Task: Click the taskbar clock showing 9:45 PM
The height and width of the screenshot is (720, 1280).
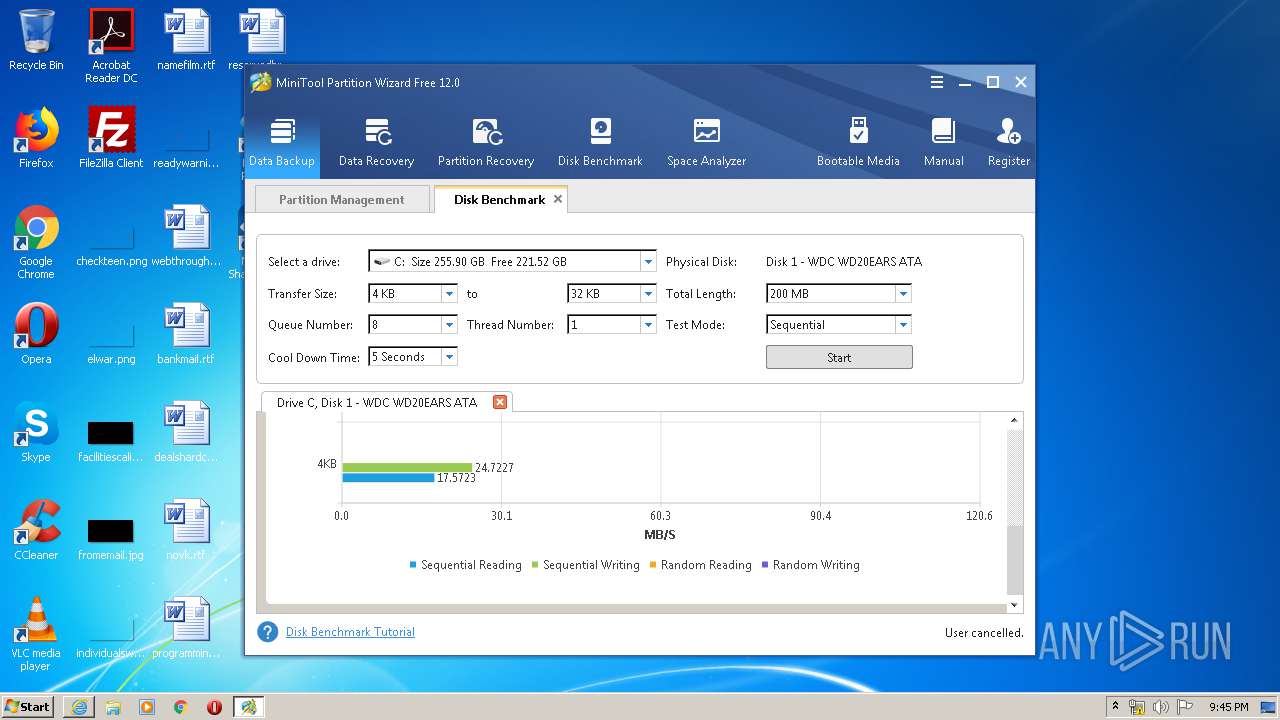Action: pyautogui.click(x=1228, y=707)
